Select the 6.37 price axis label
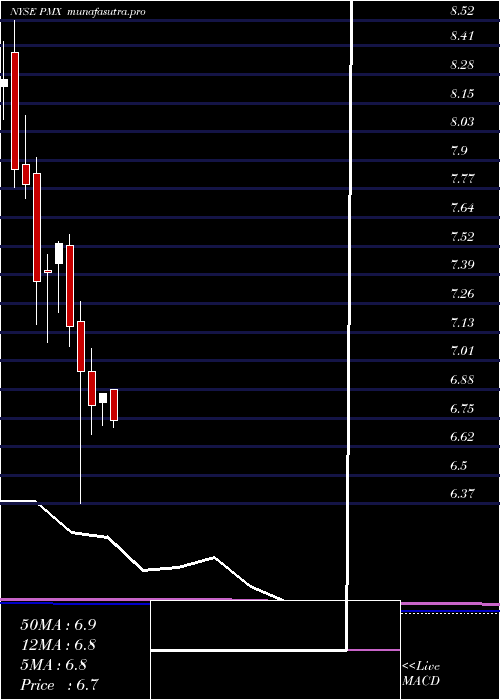 pyautogui.click(x=462, y=493)
